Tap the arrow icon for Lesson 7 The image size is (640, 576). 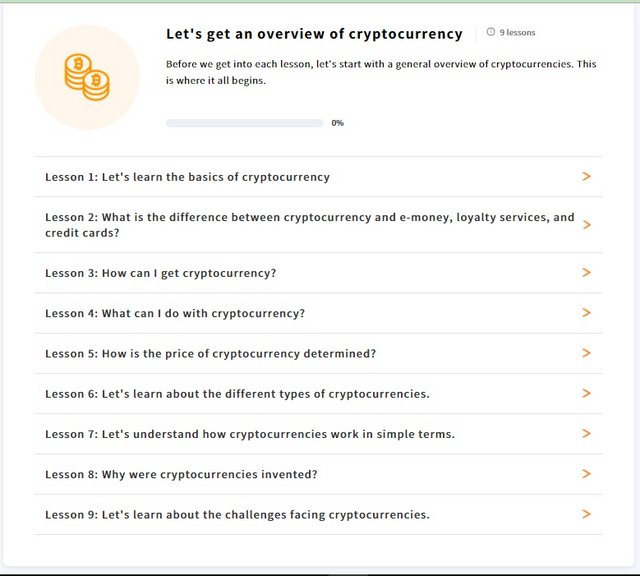pos(586,434)
